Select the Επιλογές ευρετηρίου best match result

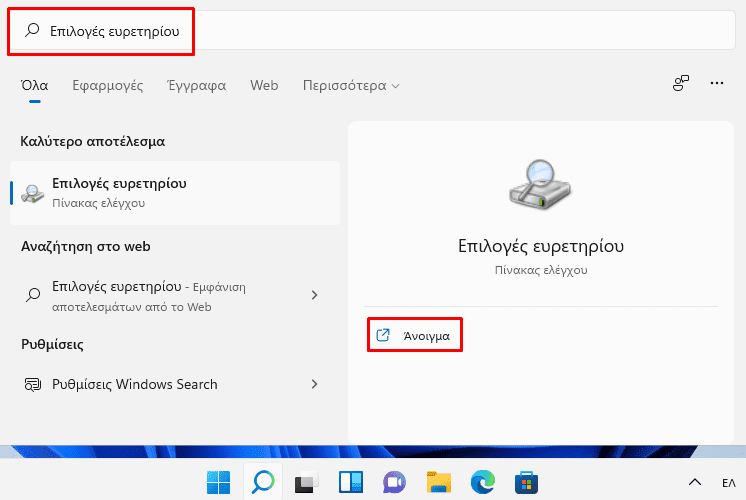click(174, 192)
